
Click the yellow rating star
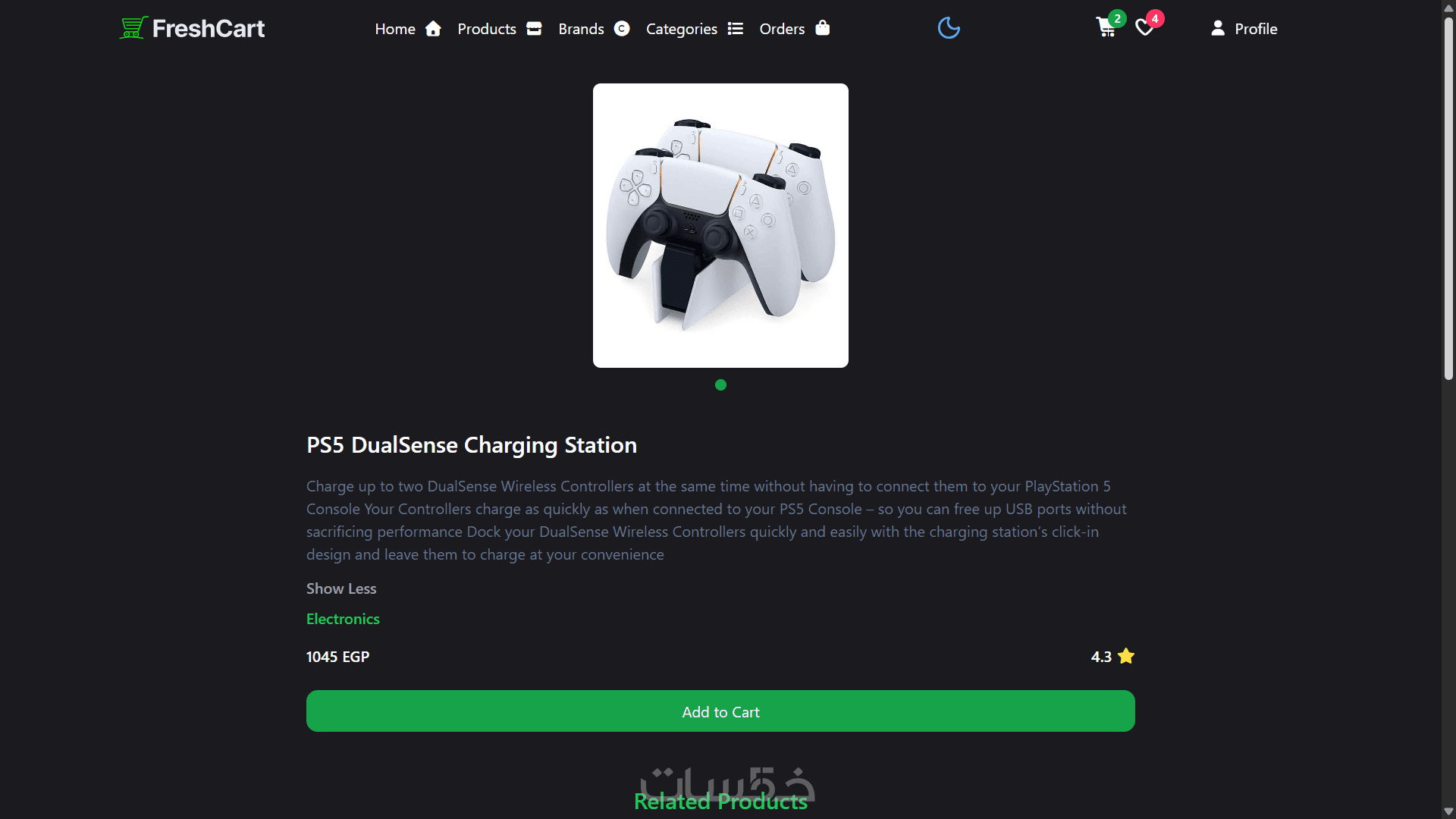click(x=1126, y=656)
